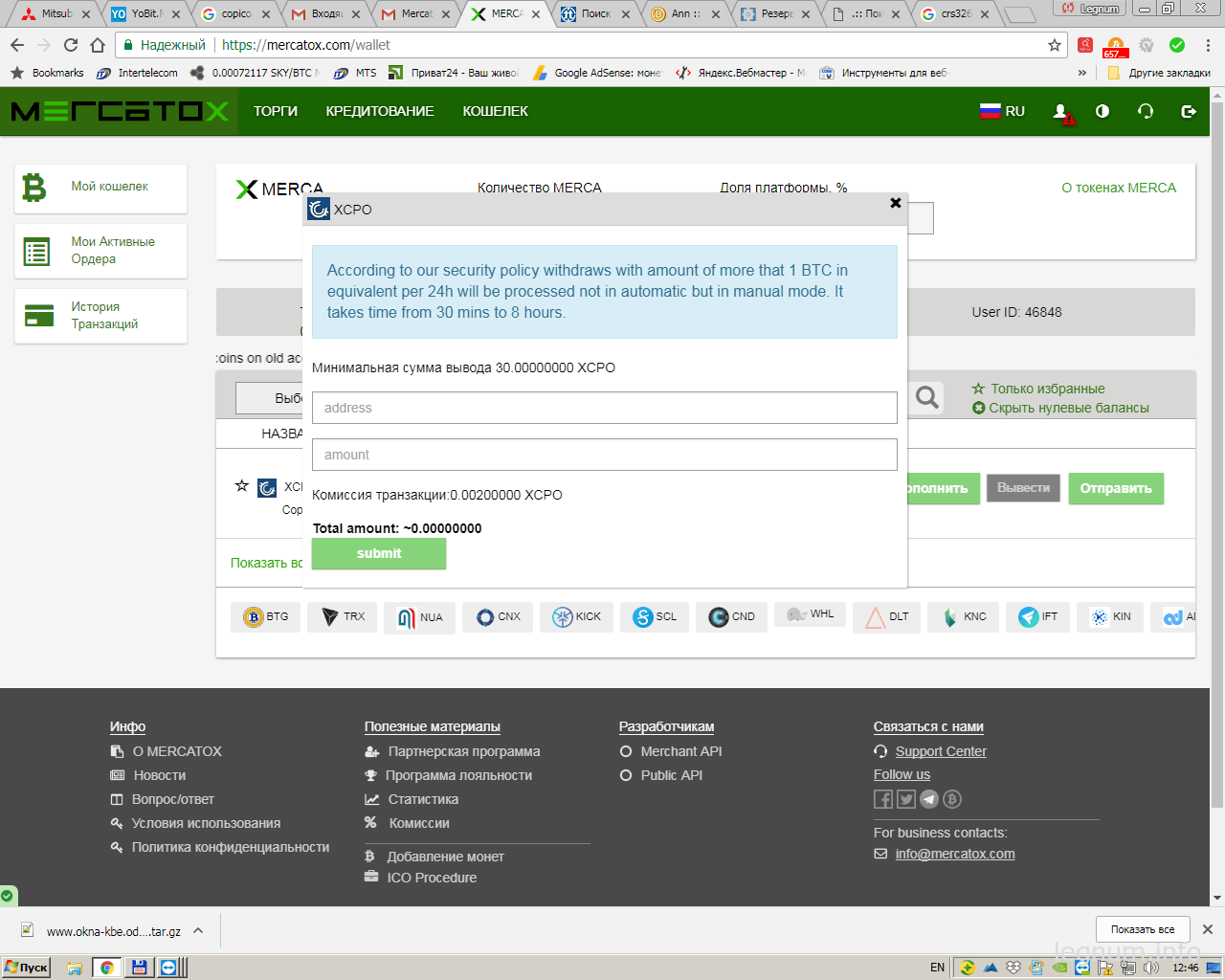1225x980 pixels.
Task: Click the search magnifier icon
Action: (926, 397)
